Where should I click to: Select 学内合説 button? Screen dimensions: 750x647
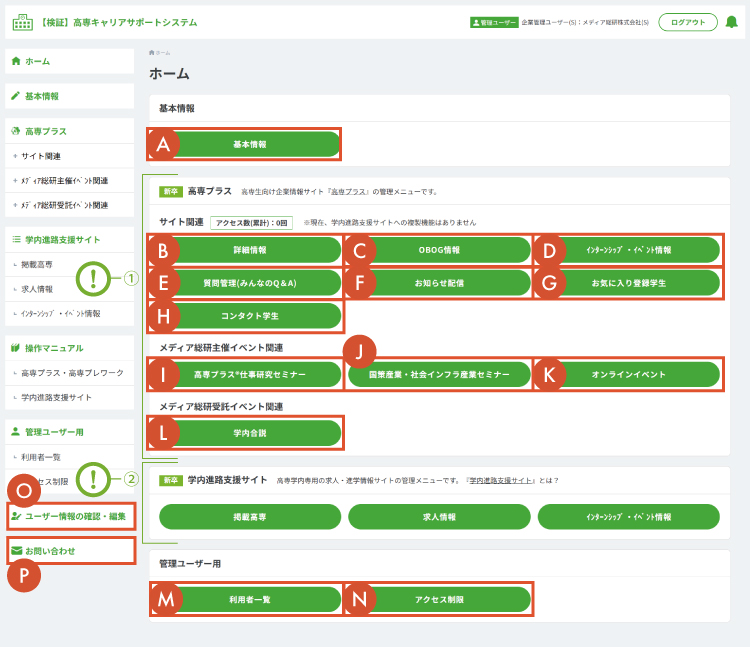click(250, 434)
